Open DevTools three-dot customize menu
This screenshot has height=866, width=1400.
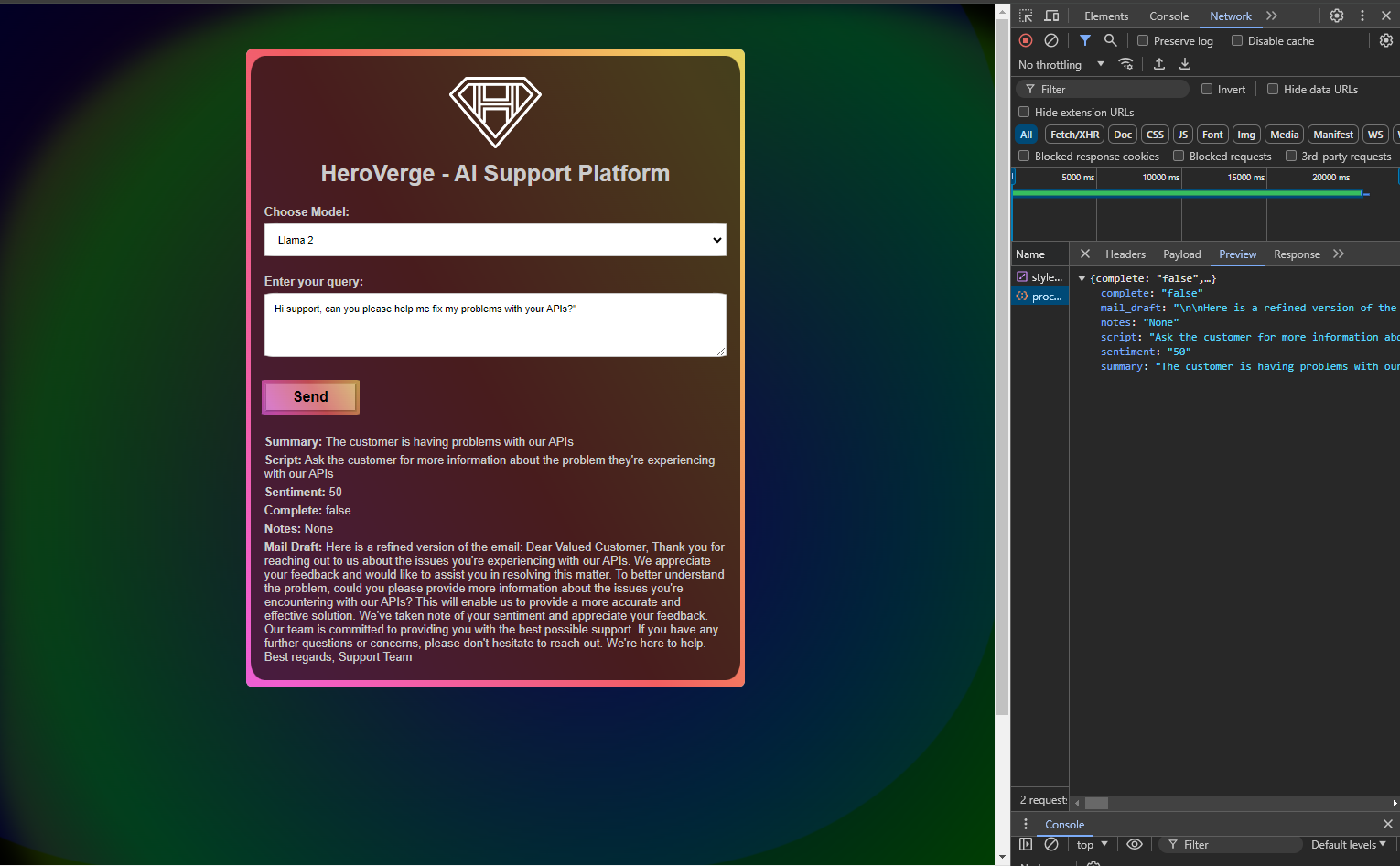(x=1362, y=16)
